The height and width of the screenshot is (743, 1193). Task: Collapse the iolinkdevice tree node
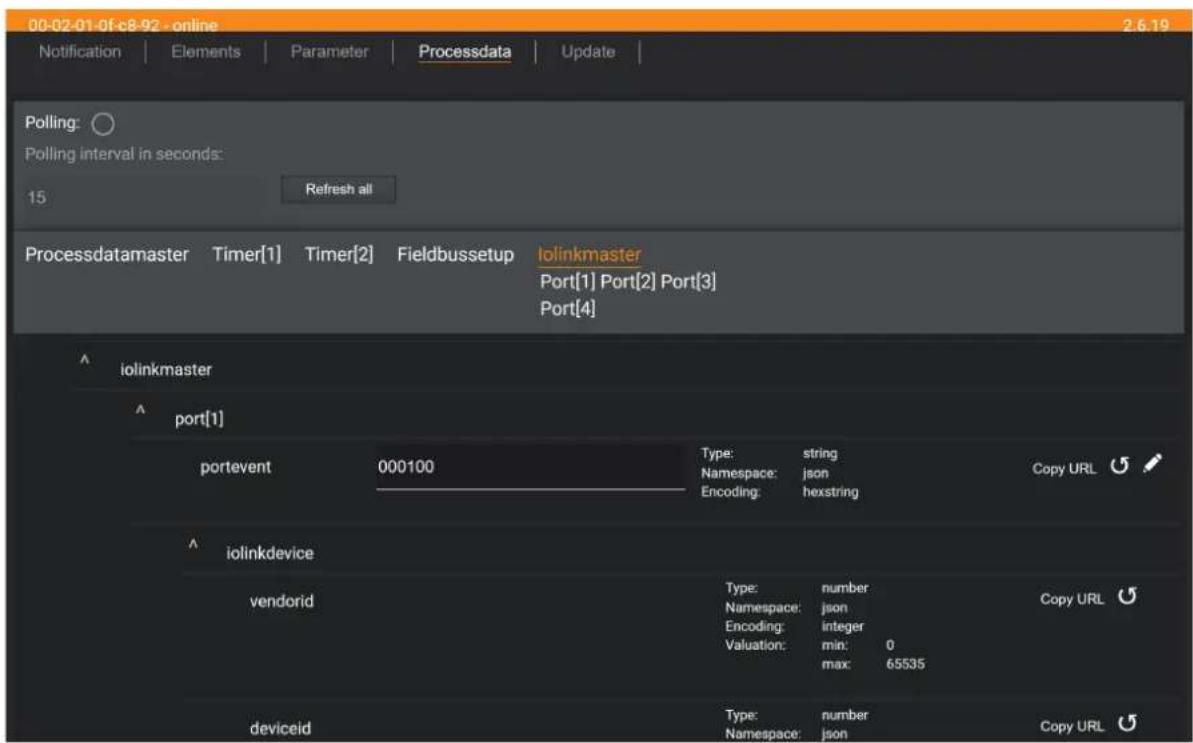point(193,545)
